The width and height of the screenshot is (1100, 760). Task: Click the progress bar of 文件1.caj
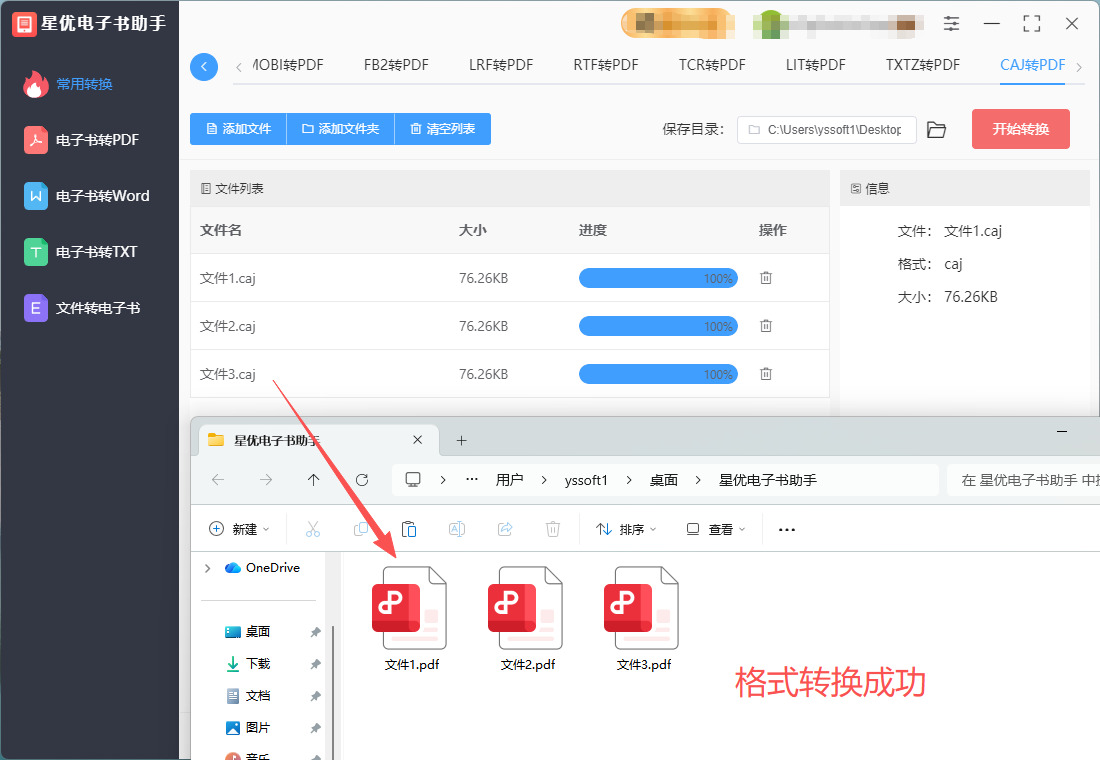658,279
